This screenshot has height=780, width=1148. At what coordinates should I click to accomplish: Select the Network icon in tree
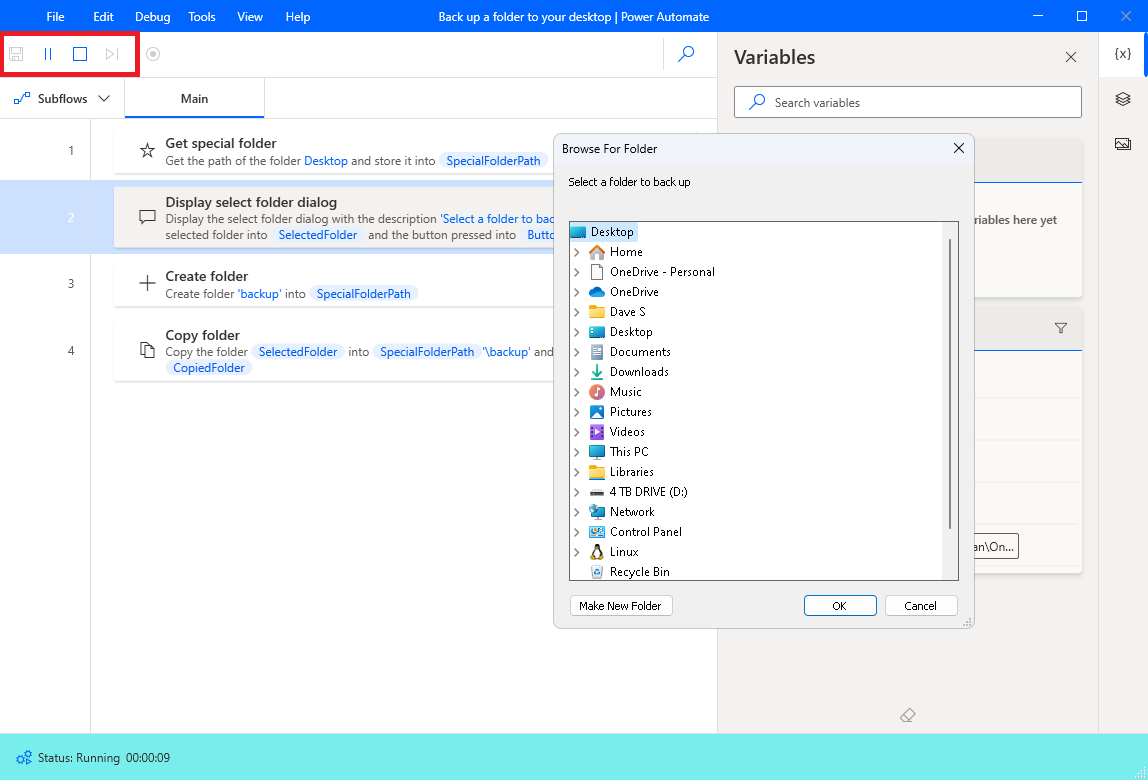[597, 512]
